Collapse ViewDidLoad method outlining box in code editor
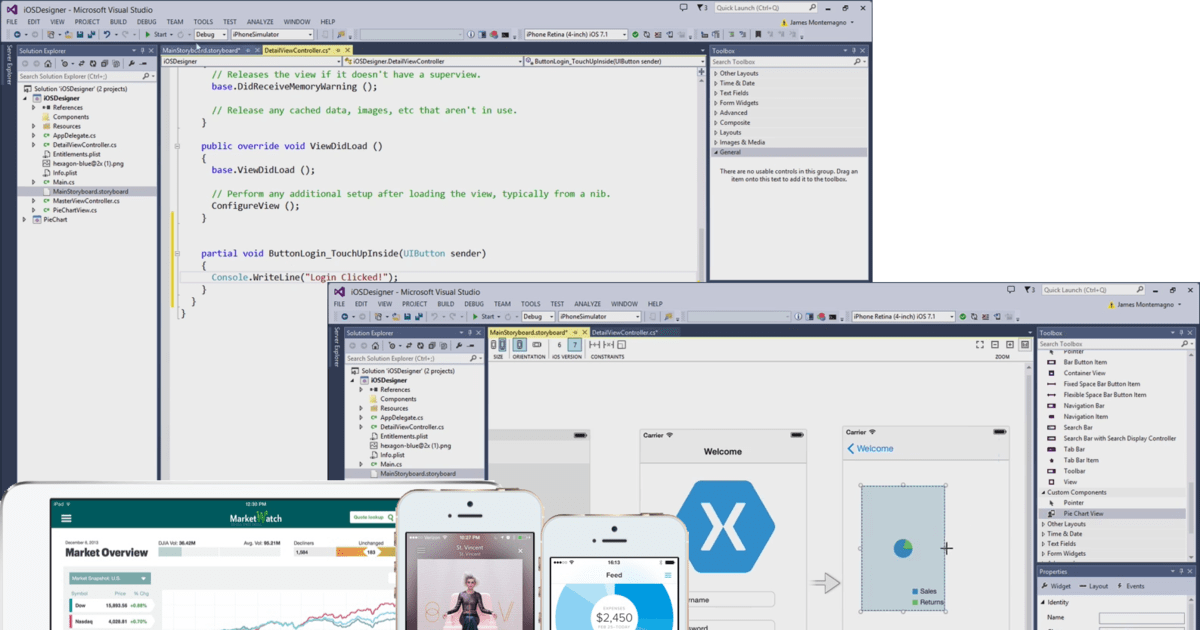Viewport: 1200px width, 630px height. pyautogui.click(x=177, y=146)
